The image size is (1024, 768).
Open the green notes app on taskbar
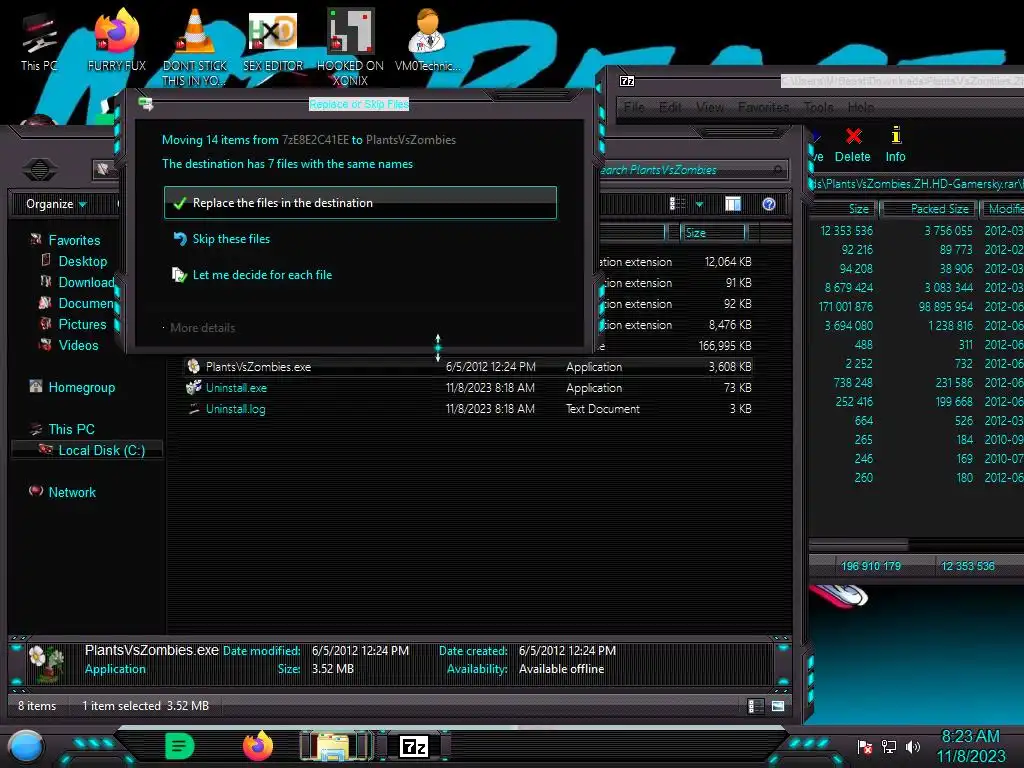pos(180,746)
